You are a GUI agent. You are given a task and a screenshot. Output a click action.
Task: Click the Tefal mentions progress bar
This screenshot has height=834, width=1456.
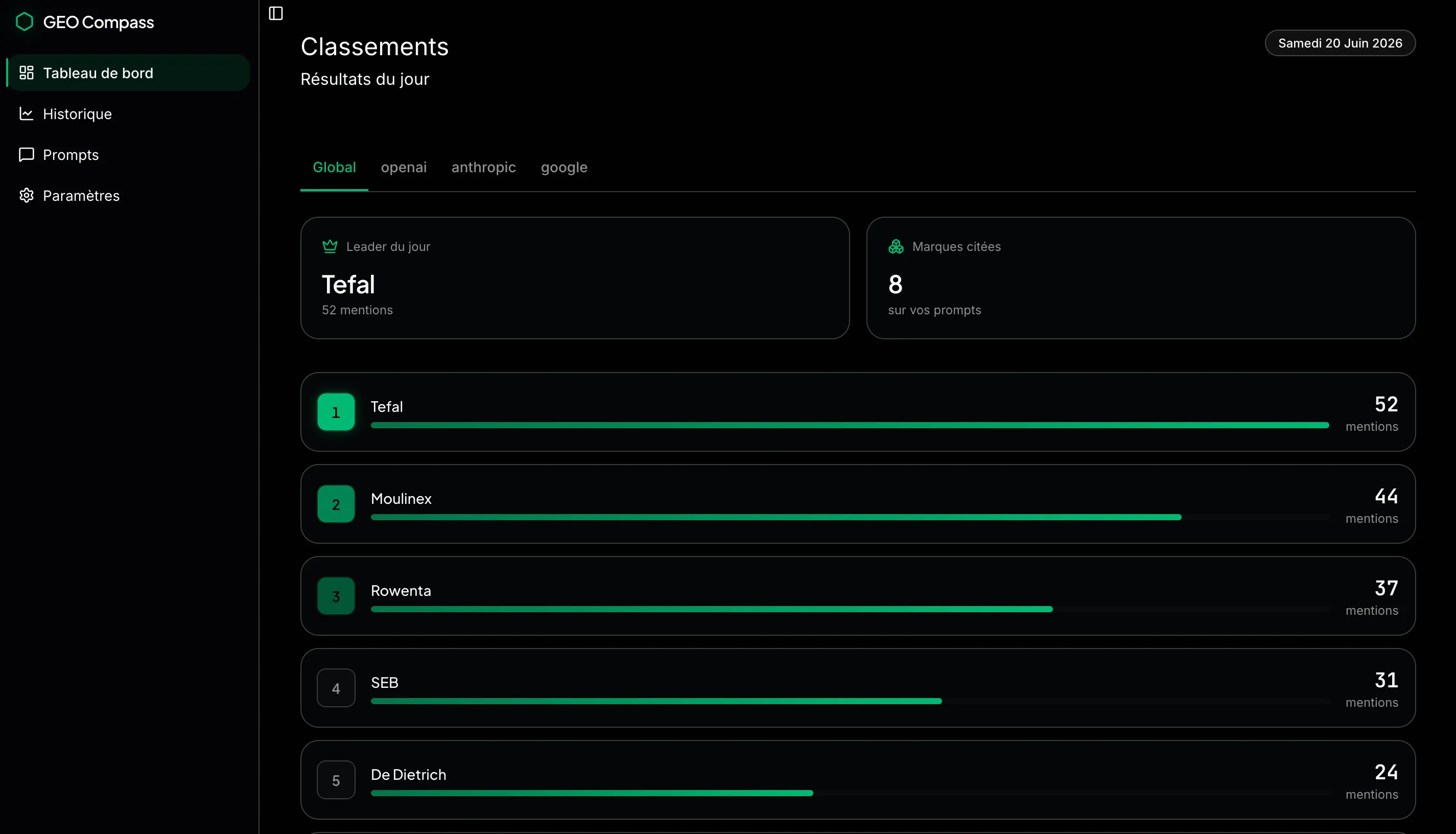(850, 426)
